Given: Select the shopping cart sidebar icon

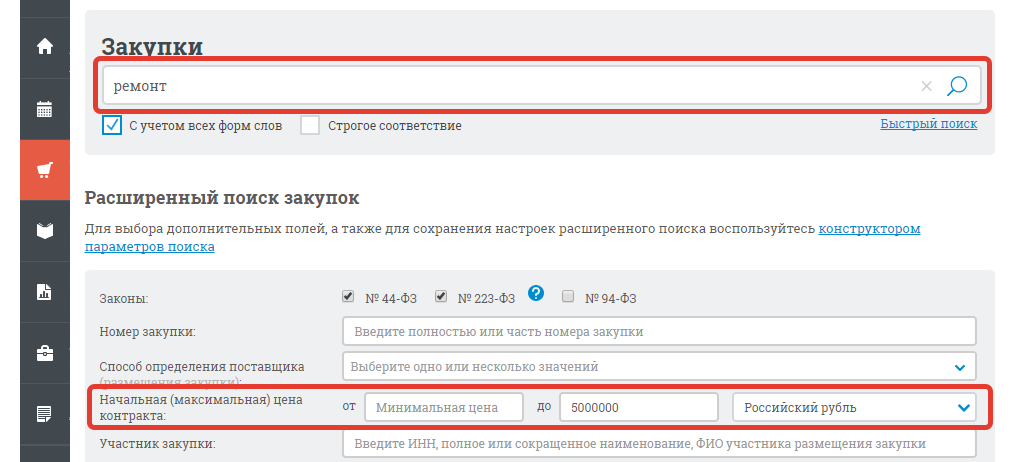Looking at the screenshot, I should 44,171.
